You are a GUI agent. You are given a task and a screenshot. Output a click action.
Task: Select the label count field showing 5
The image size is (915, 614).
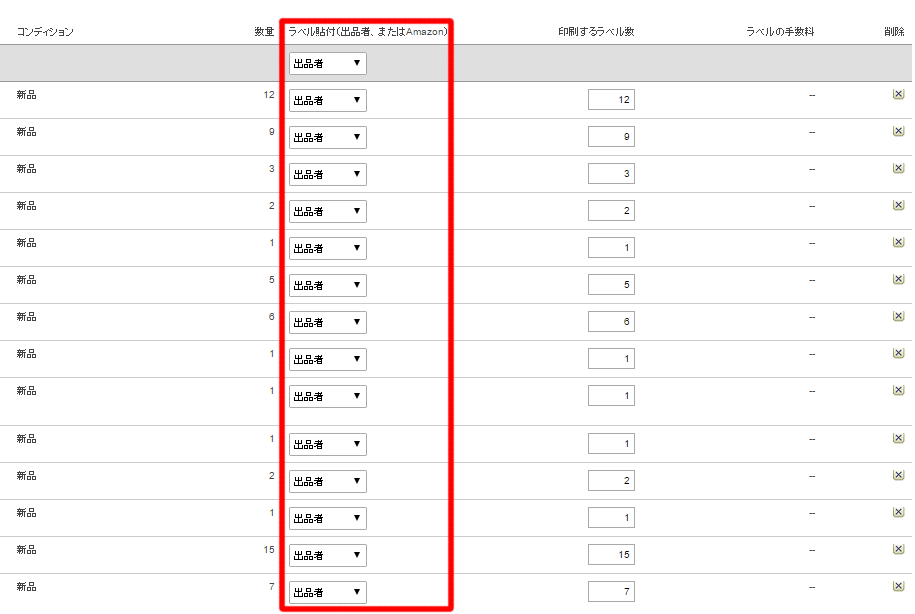611,284
